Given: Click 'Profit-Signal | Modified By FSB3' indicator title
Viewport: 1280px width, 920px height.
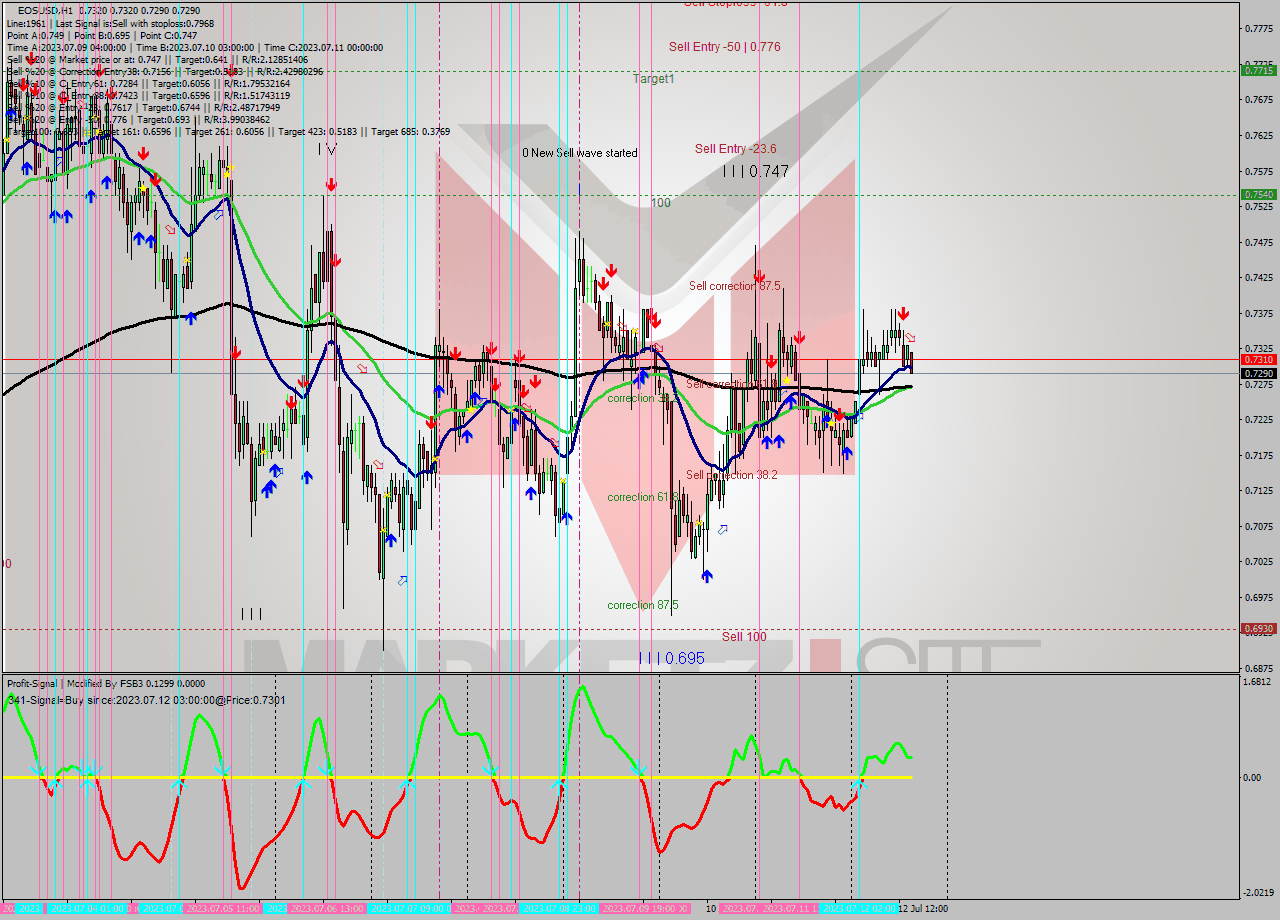Looking at the screenshot, I should pyautogui.click(x=106, y=684).
